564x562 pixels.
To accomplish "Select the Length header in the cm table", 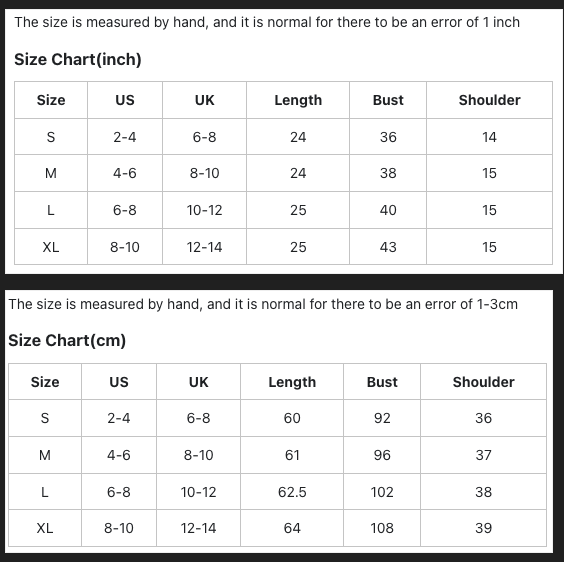I will [x=292, y=382].
